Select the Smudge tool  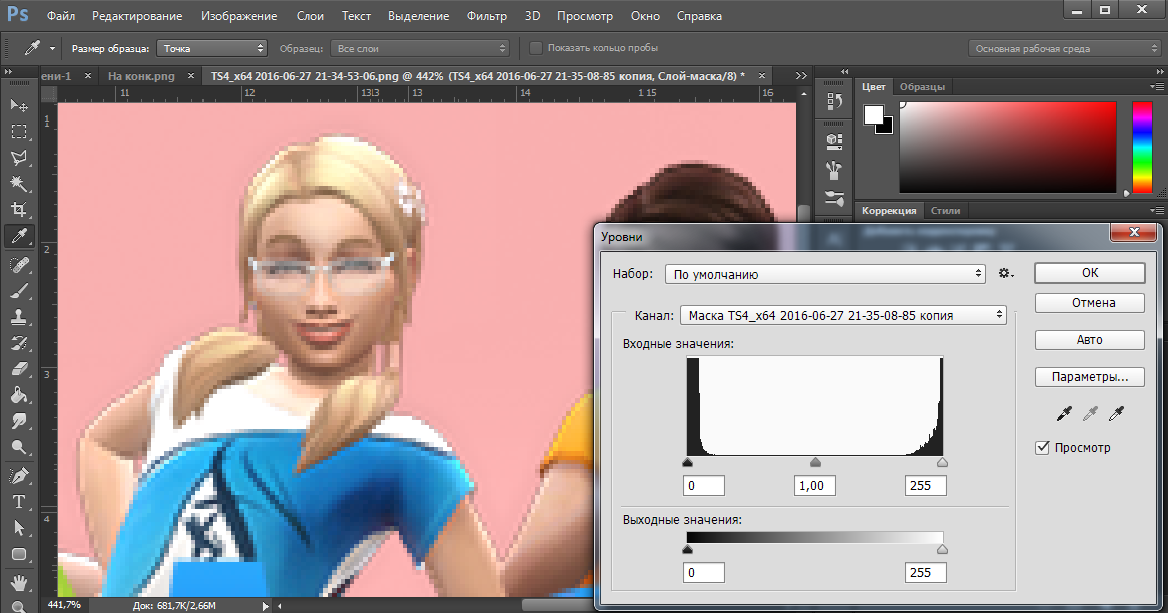click(x=19, y=421)
